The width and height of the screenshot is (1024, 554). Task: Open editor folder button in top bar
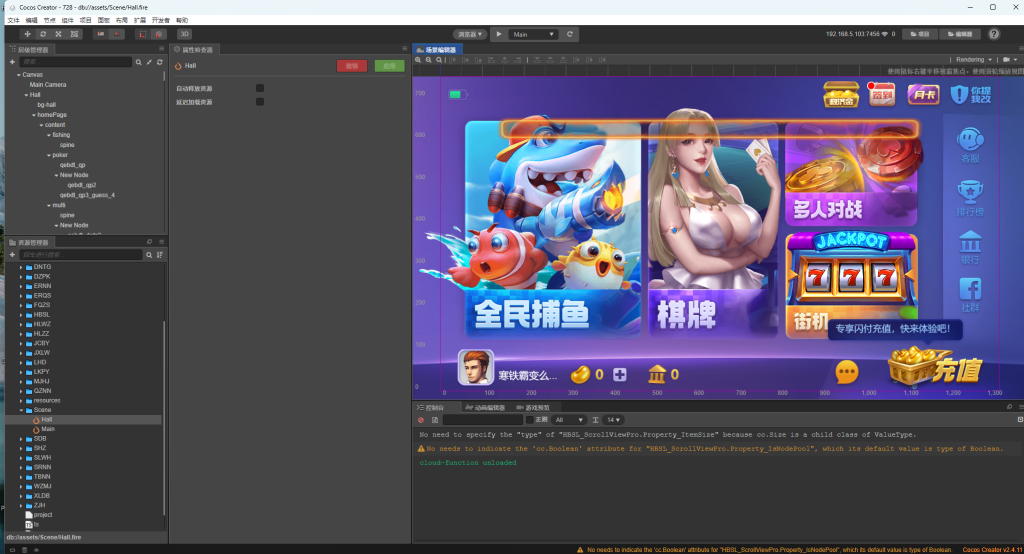(960, 34)
